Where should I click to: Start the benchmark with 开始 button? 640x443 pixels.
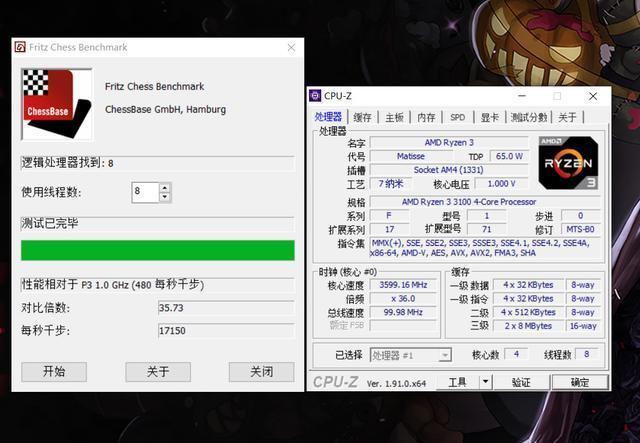54,372
